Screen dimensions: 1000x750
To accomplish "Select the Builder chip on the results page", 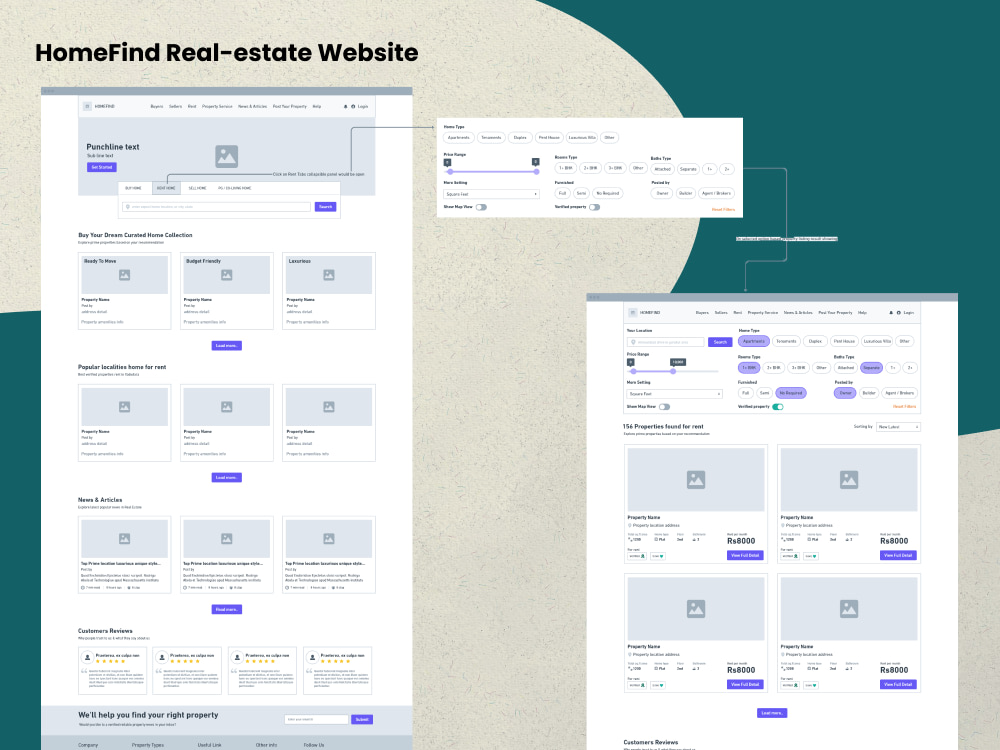I will pyautogui.click(x=869, y=393).
